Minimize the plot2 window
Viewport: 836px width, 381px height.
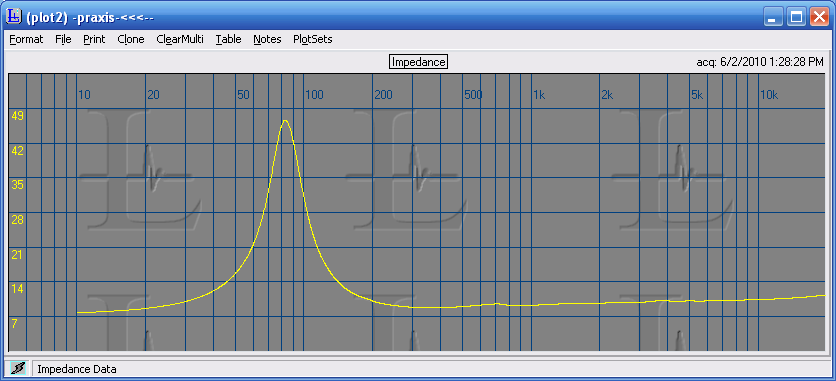pos(772,17)
